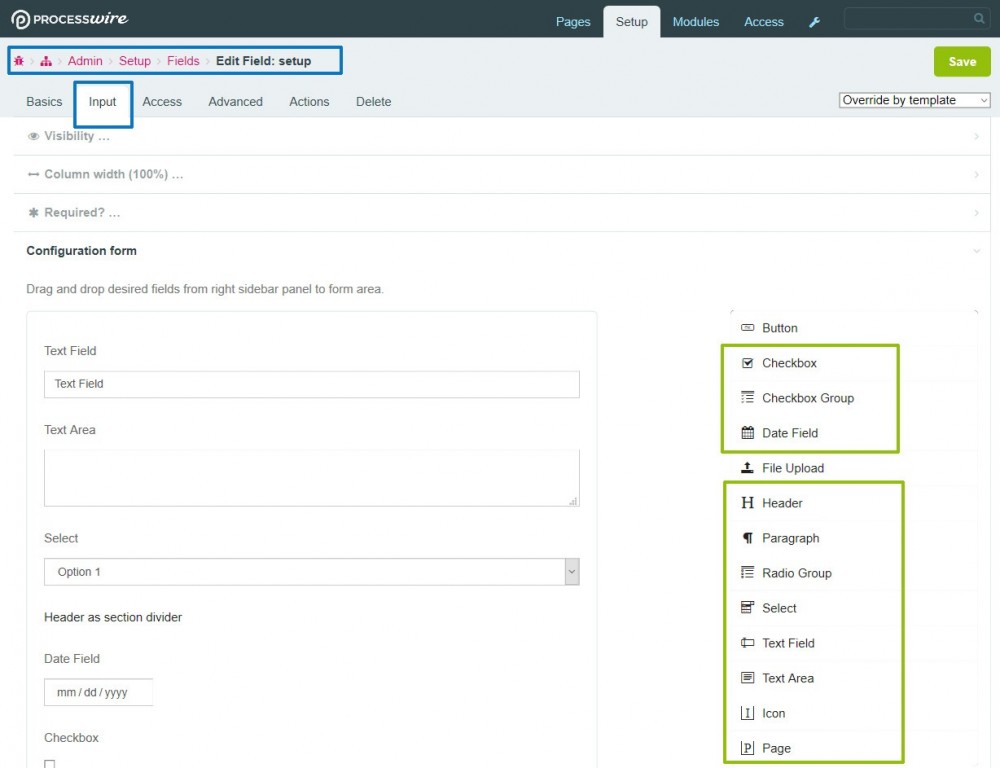1000x768 pixels.
Task: Click the search magnifier icon
Action: tap(979, 19)
